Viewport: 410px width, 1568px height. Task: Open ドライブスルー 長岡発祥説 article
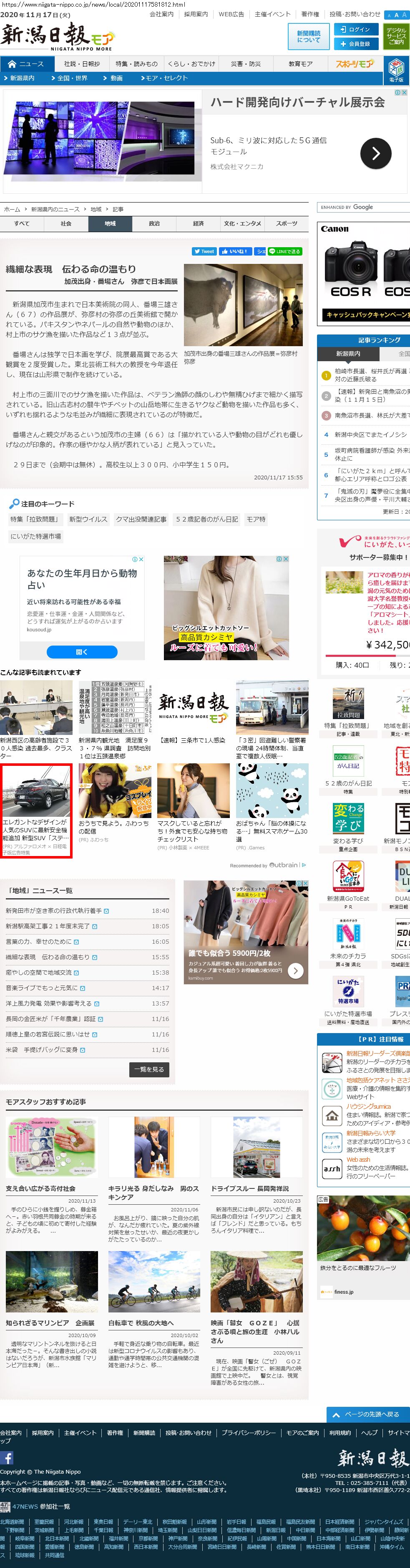coord(250,1188)
